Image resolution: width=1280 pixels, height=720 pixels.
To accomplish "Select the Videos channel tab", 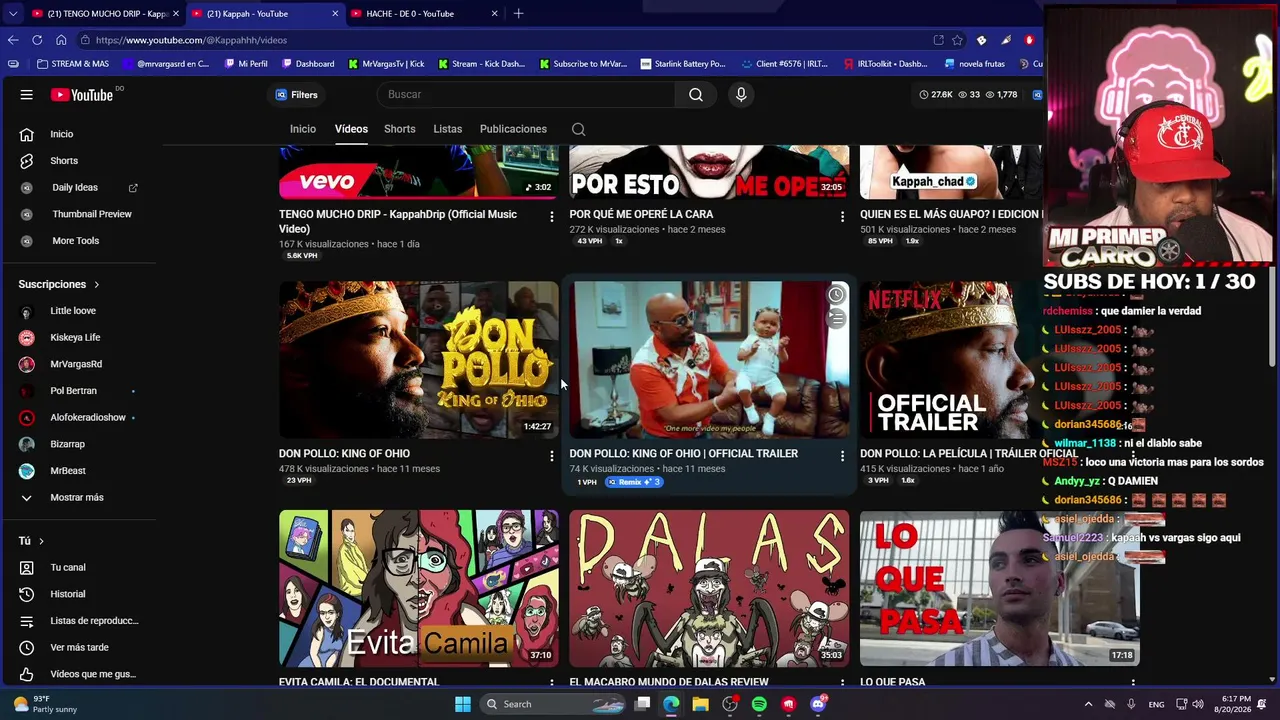I will pos(351,129).
